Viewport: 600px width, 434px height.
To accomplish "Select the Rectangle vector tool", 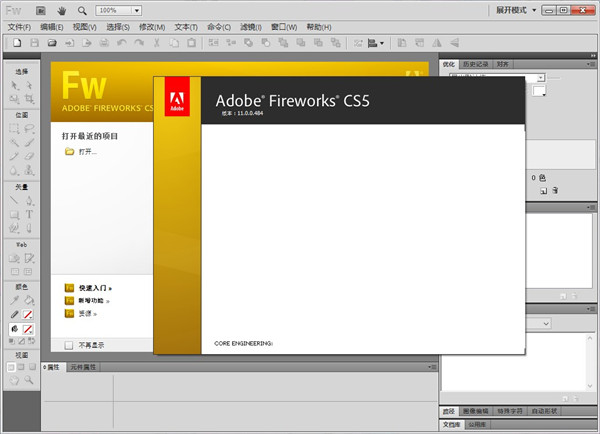I will 15,214.
